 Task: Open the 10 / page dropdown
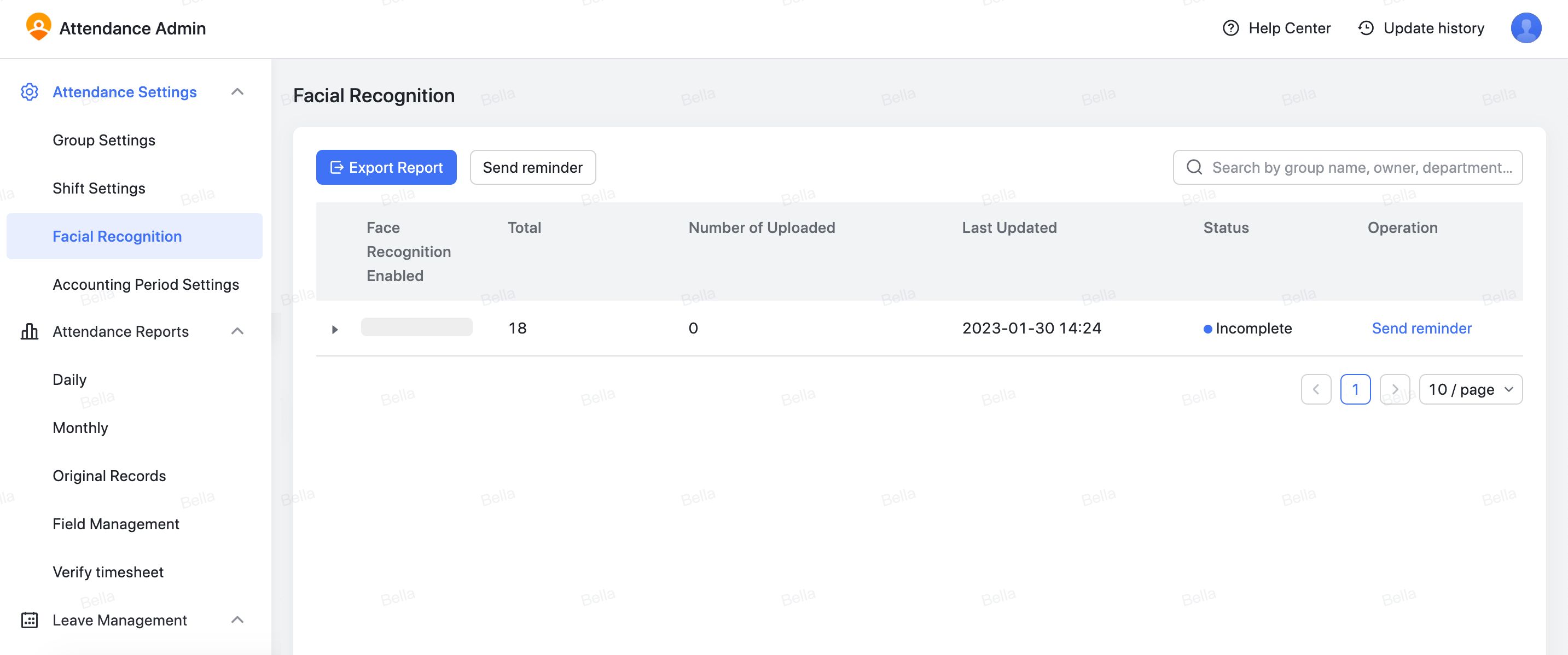click(1470, 389)
